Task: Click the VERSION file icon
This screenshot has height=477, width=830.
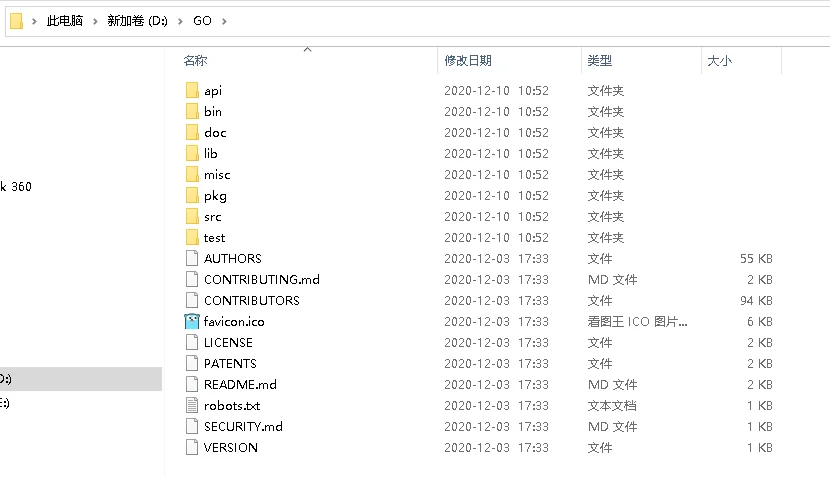Action: click(192, 447)
